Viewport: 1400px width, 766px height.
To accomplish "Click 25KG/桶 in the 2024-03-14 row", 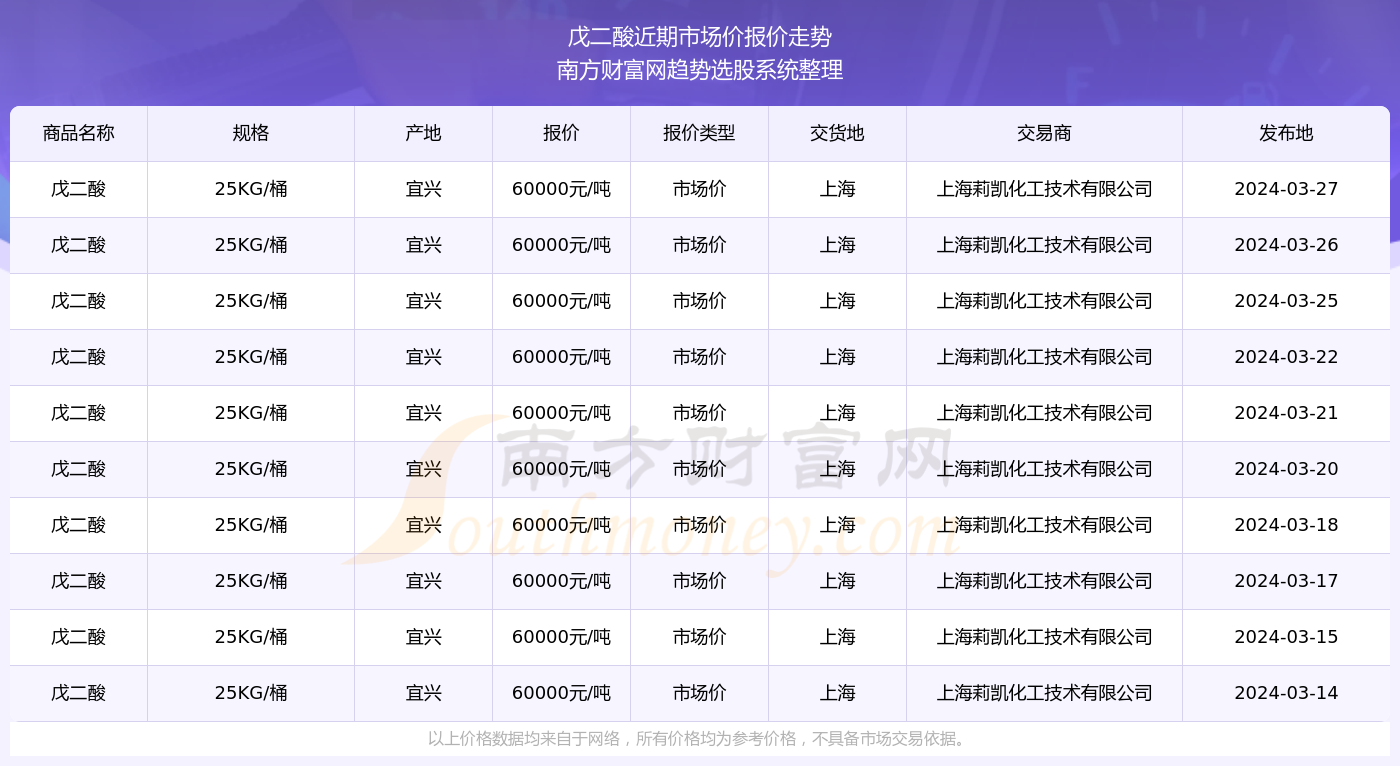I will click(251, 693).
